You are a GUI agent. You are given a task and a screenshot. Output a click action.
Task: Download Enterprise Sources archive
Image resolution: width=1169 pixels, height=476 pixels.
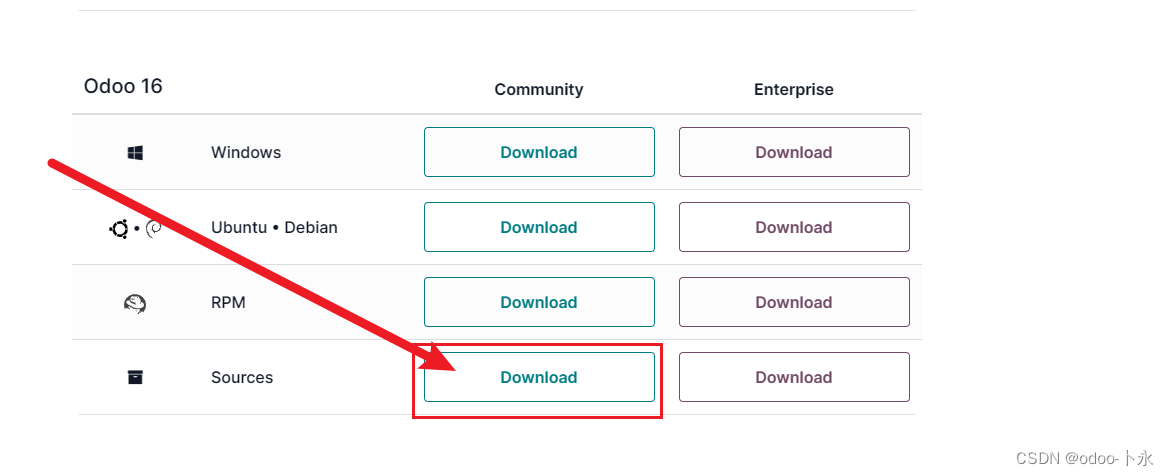click(x=794, y=378)
